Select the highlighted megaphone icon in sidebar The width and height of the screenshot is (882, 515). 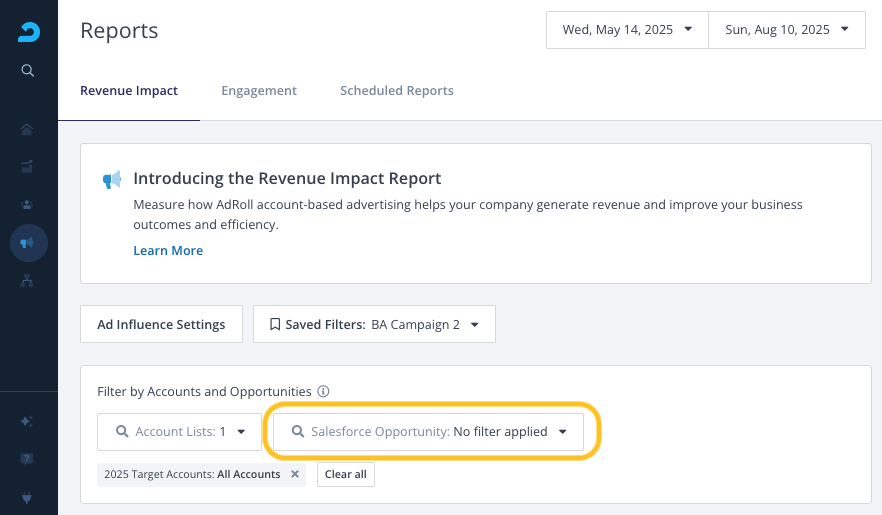point(28,243)
